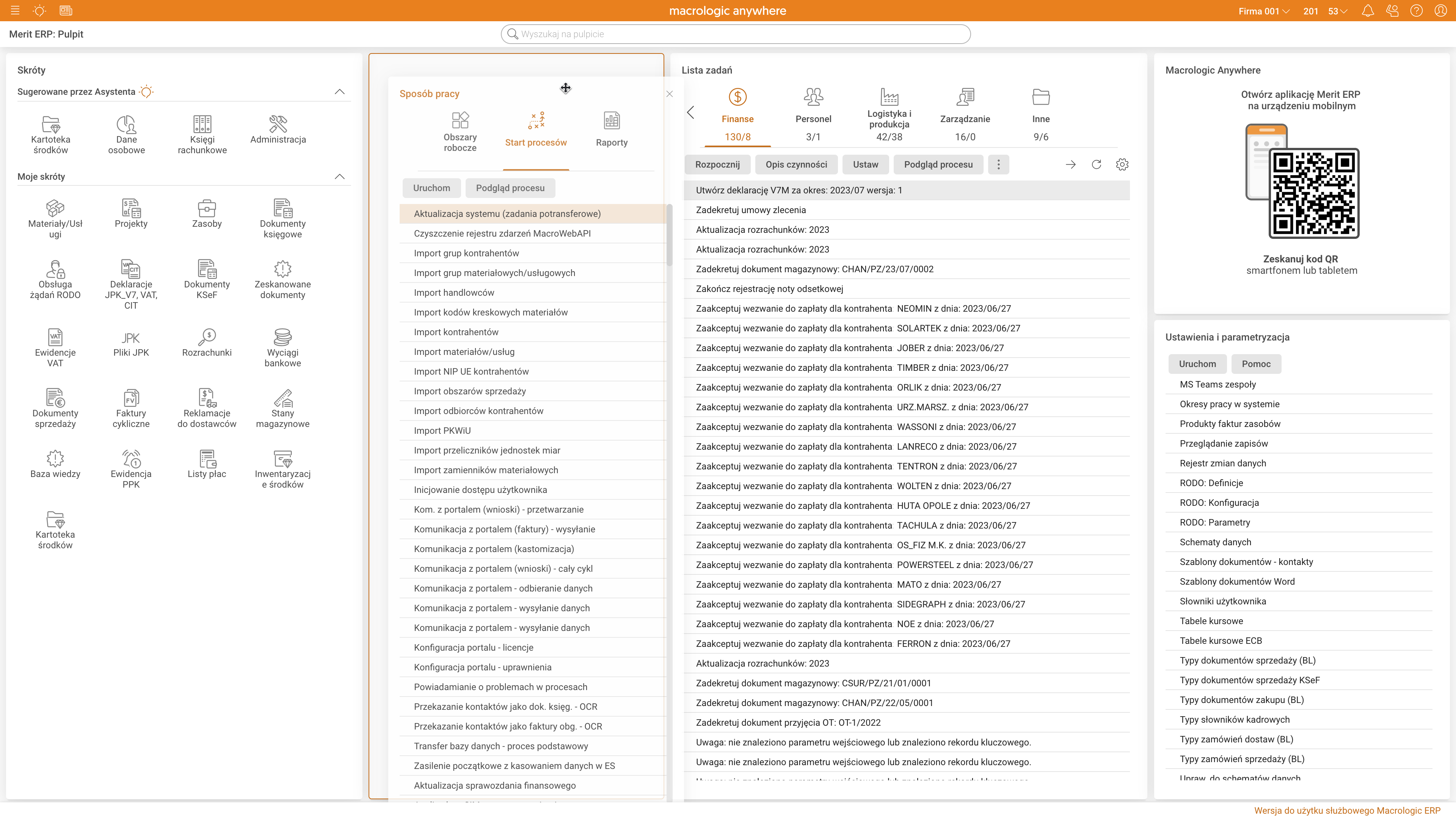The height and width of the screenshot is (819, 1456).
Task: Click the Wyszukaj na pulpicie search field
Action: 735,34
